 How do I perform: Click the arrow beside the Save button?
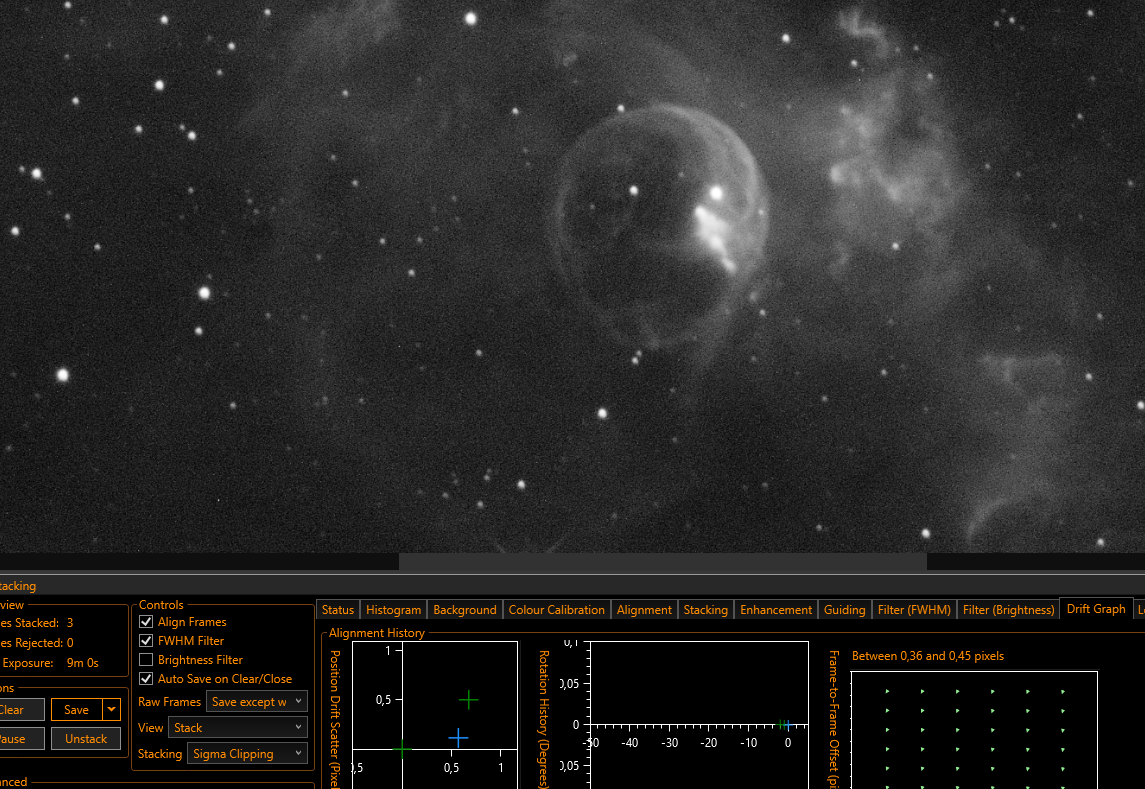[111, 710]
